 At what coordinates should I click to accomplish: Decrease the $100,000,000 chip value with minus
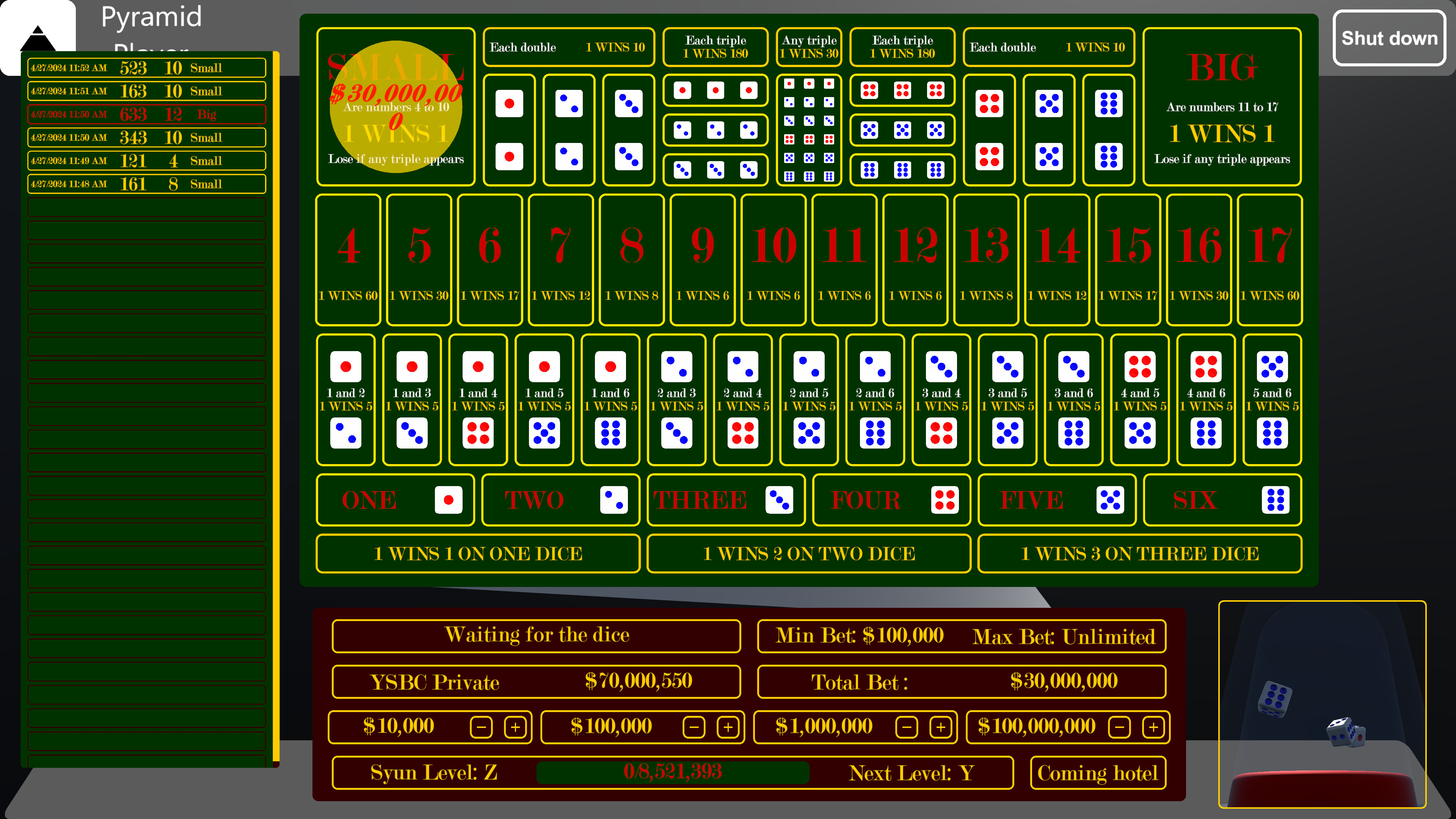[1119, 727]
